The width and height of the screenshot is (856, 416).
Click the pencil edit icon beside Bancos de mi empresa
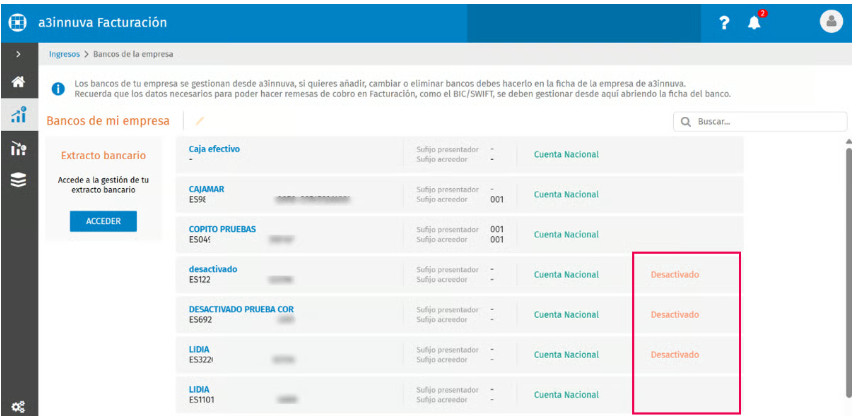200,121
